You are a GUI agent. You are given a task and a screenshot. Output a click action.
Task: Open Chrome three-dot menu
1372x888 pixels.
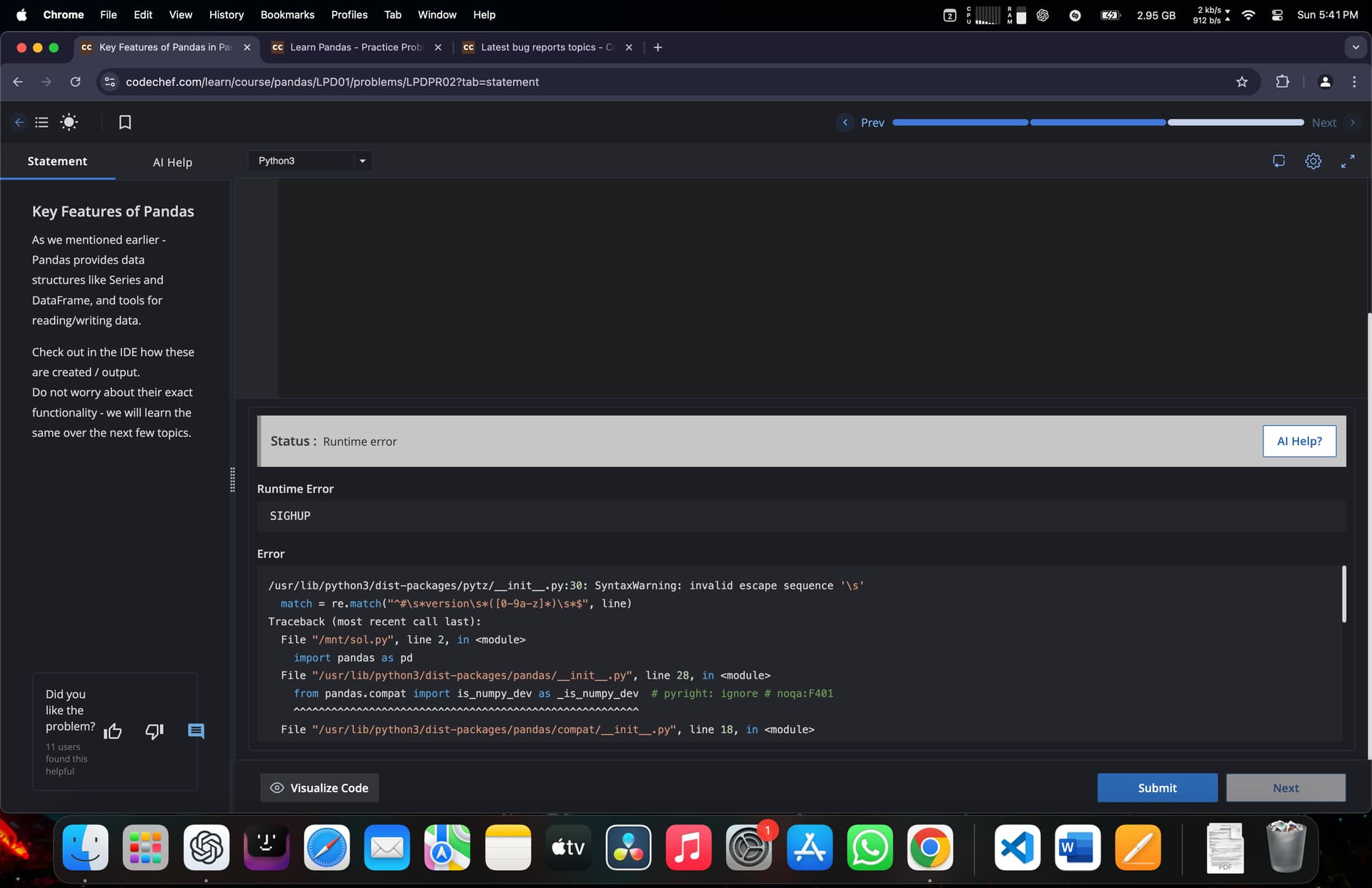tap(1353, 82)
